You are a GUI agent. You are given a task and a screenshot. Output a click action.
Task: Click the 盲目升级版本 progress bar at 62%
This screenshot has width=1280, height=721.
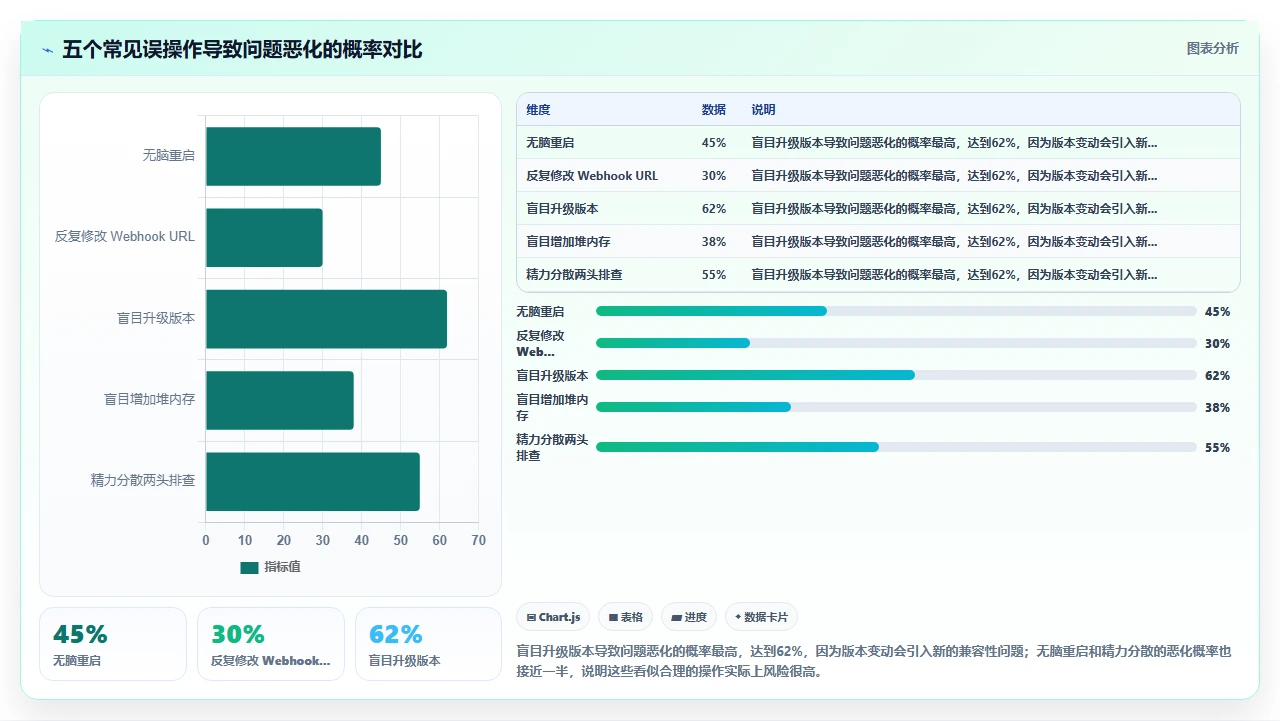pyautogui.click(x=896, y=375)
